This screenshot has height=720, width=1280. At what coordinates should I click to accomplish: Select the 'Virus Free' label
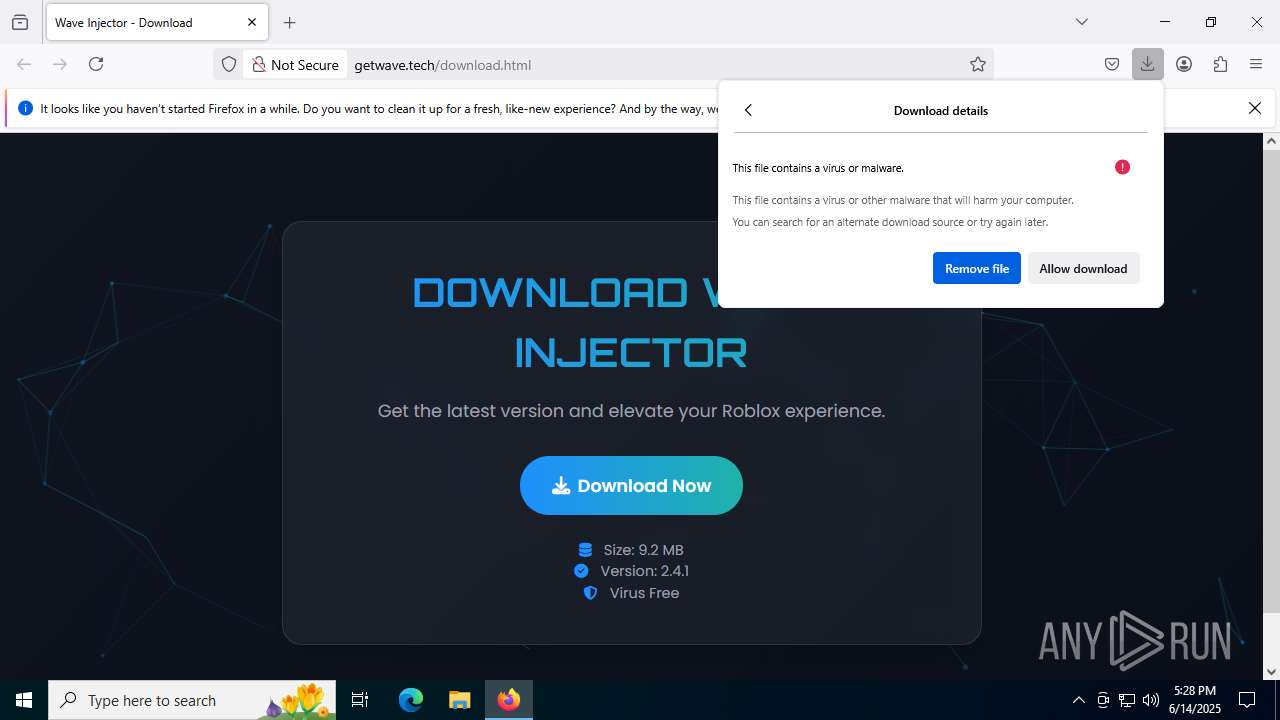tap(644, 593)
